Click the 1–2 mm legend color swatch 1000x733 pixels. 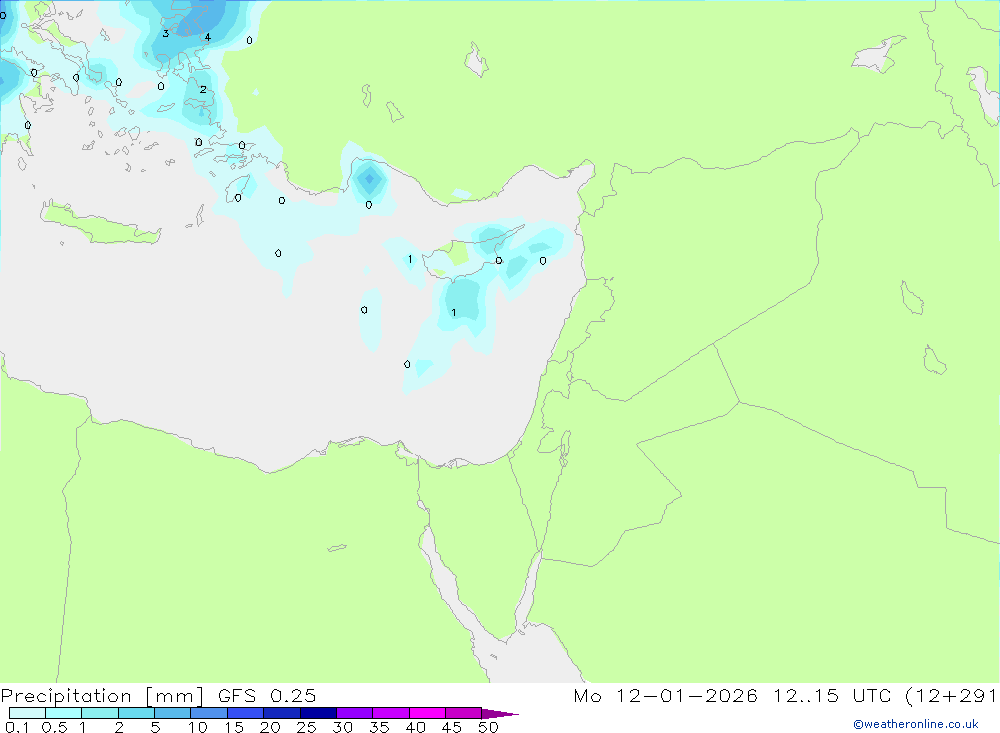(100, 713)
